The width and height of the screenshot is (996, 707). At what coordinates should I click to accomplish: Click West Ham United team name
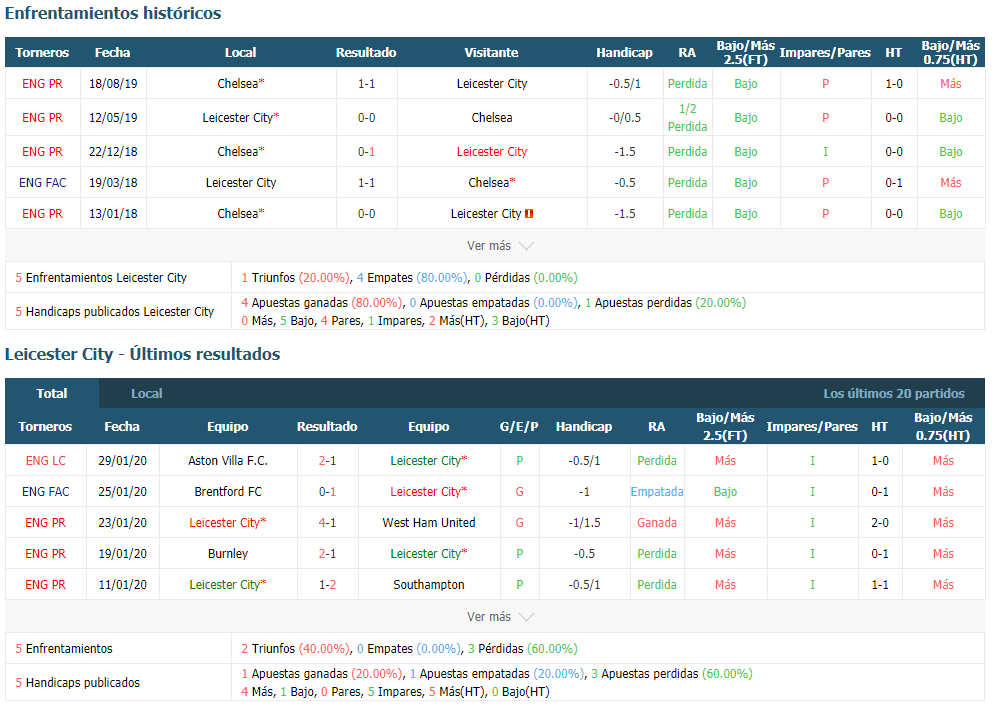[x=429, y=523]
